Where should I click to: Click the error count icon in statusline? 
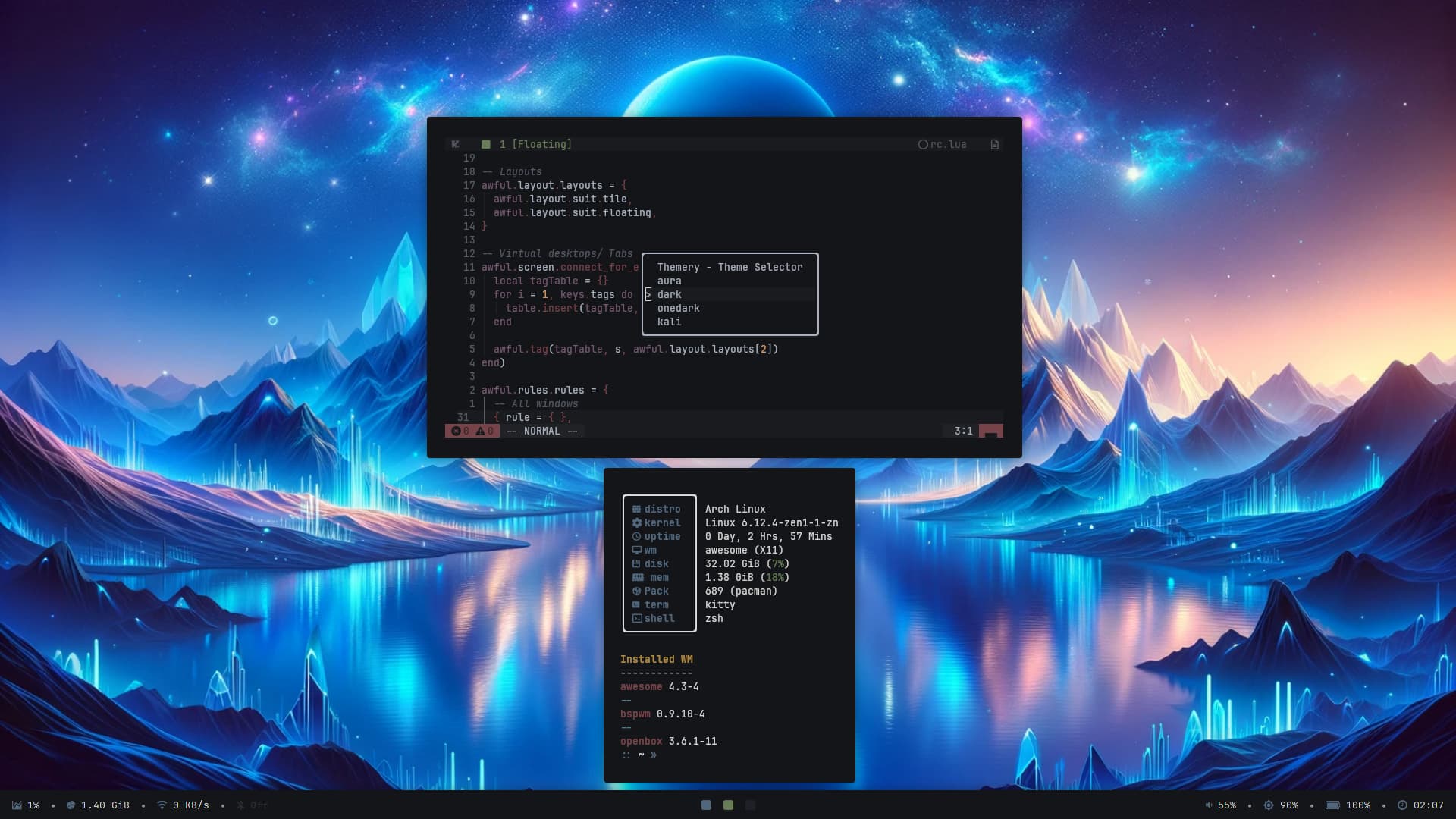456,431
